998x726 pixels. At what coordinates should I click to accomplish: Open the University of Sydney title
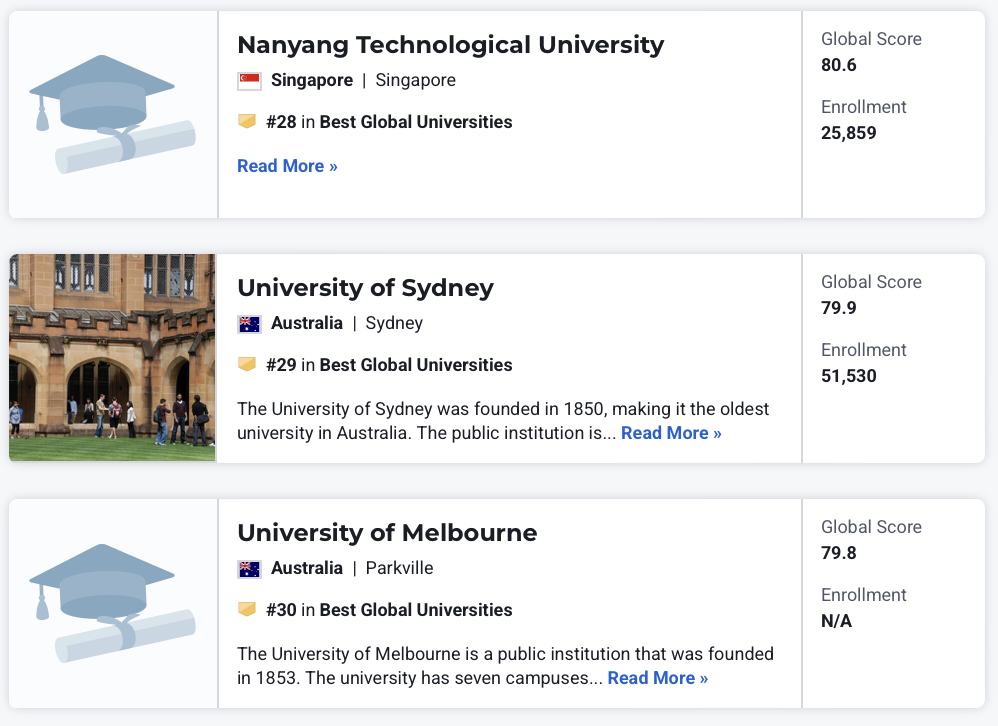pos(365,288)
